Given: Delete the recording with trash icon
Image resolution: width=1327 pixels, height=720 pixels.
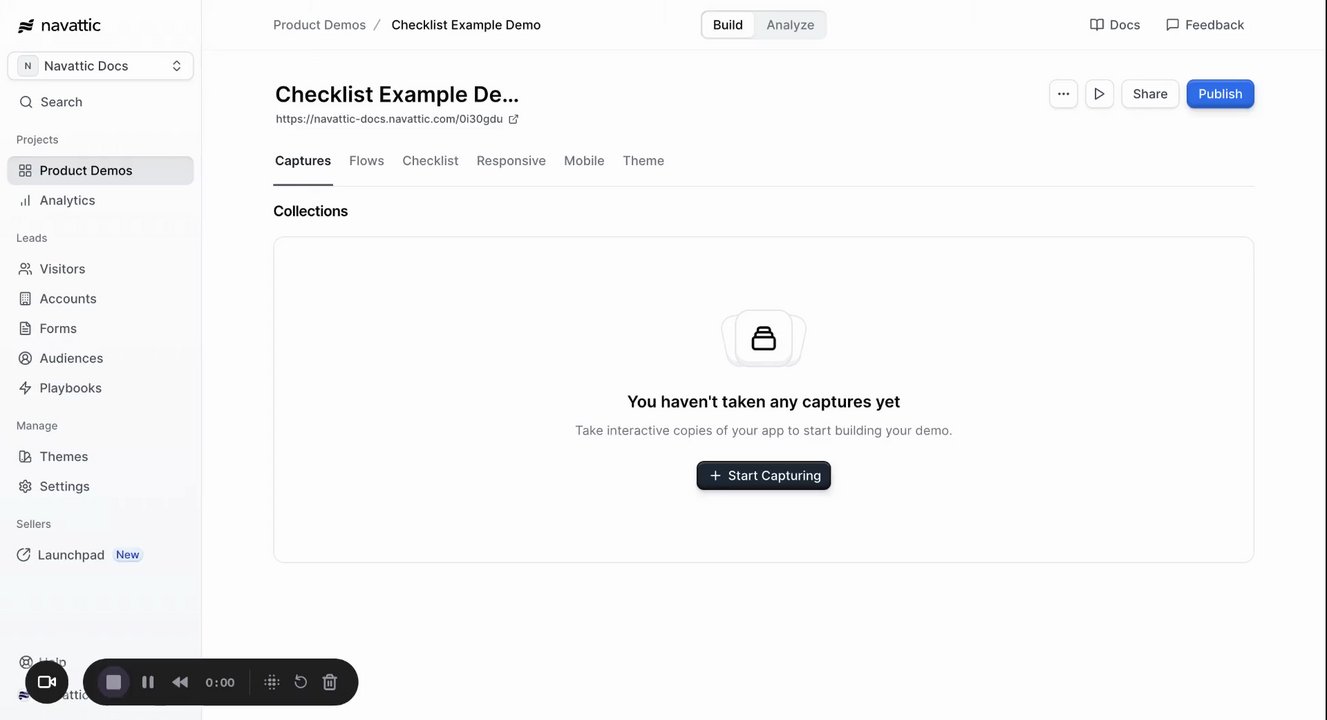Looking at the screenshot, I should (x=330, y=682).
